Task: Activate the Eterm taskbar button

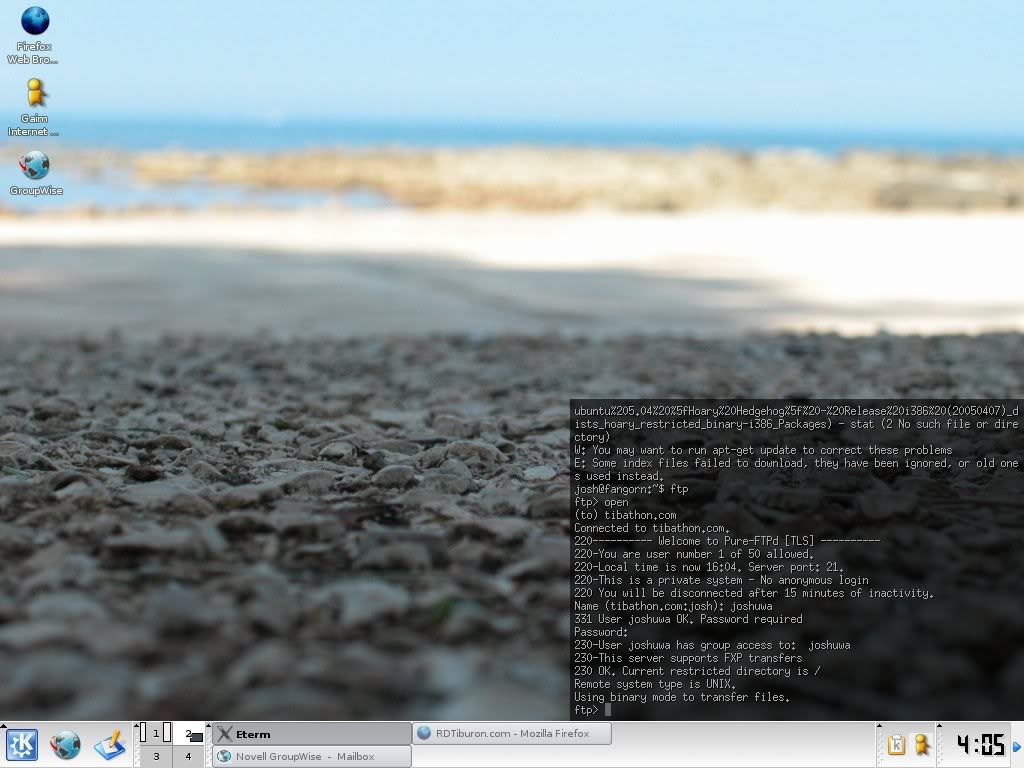Action: (312, 734)
